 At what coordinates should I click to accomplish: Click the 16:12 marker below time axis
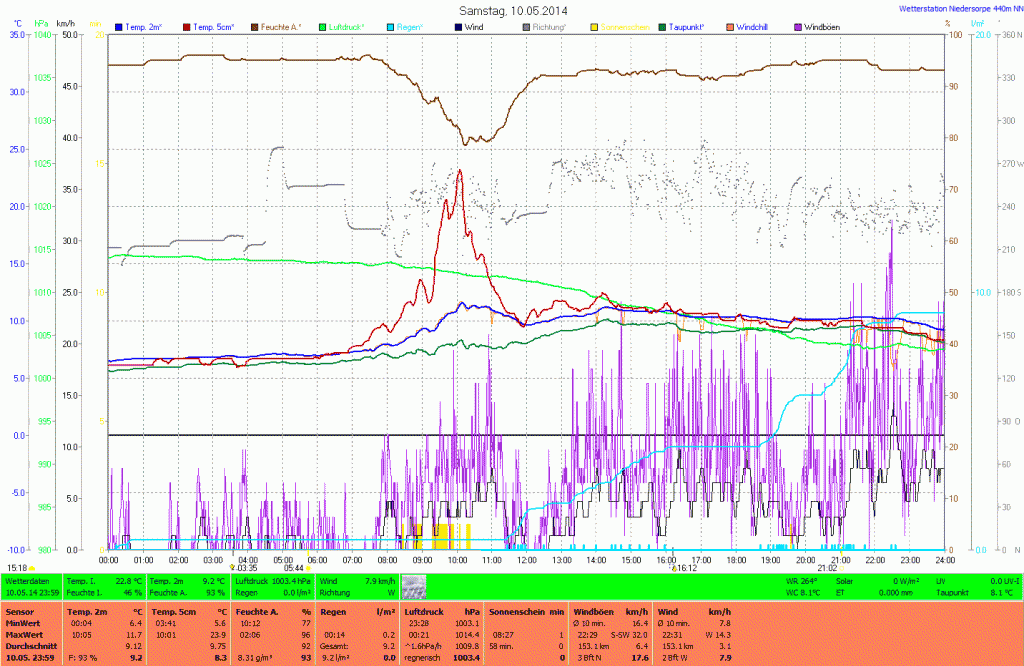(686, 567)
